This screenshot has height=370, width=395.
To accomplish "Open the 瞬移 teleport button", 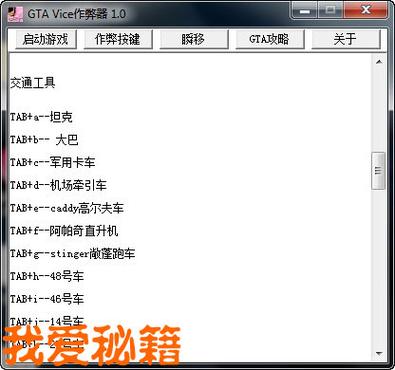I will click(x=194, y=39).
